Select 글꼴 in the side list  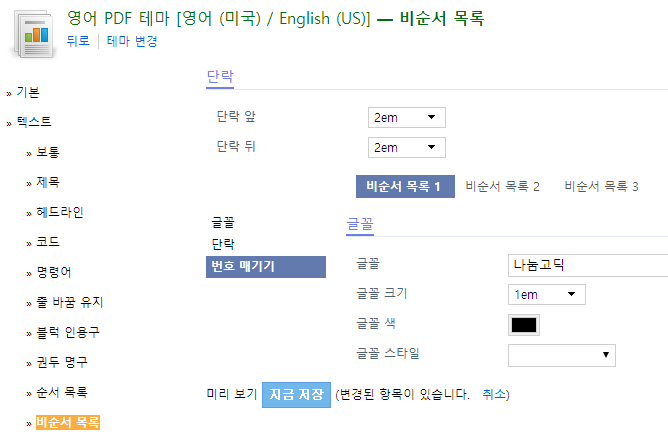223,222
